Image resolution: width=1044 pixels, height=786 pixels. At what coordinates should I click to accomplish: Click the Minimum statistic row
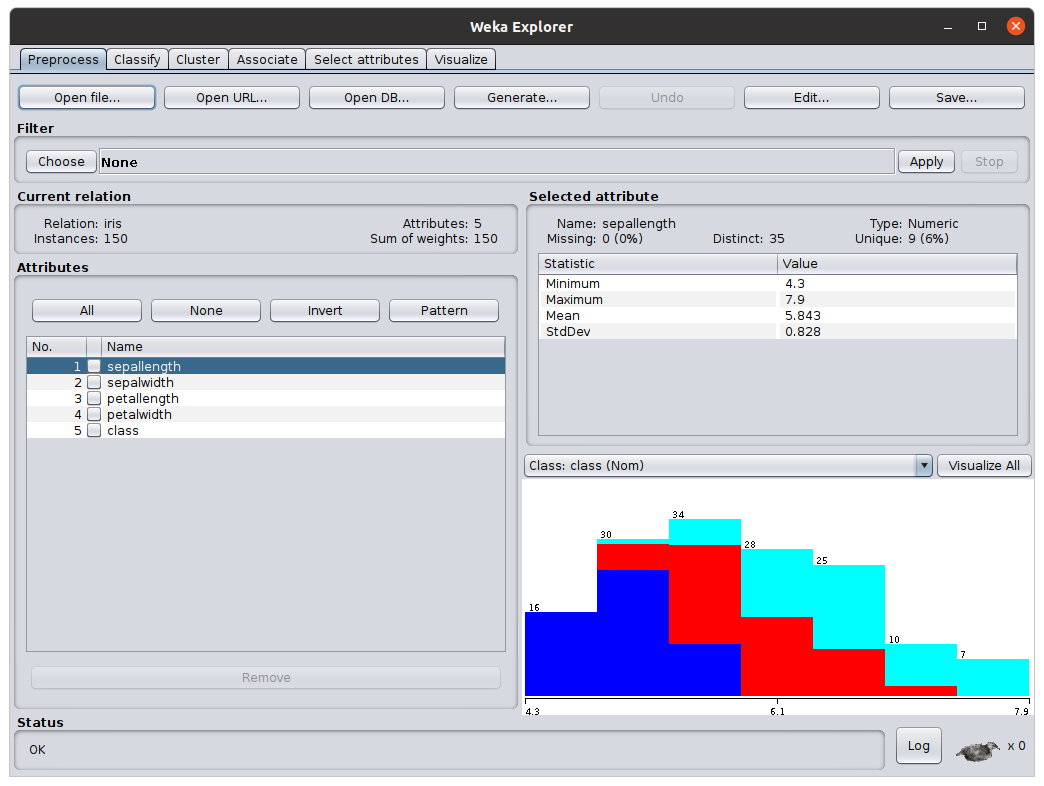(778, 284)
